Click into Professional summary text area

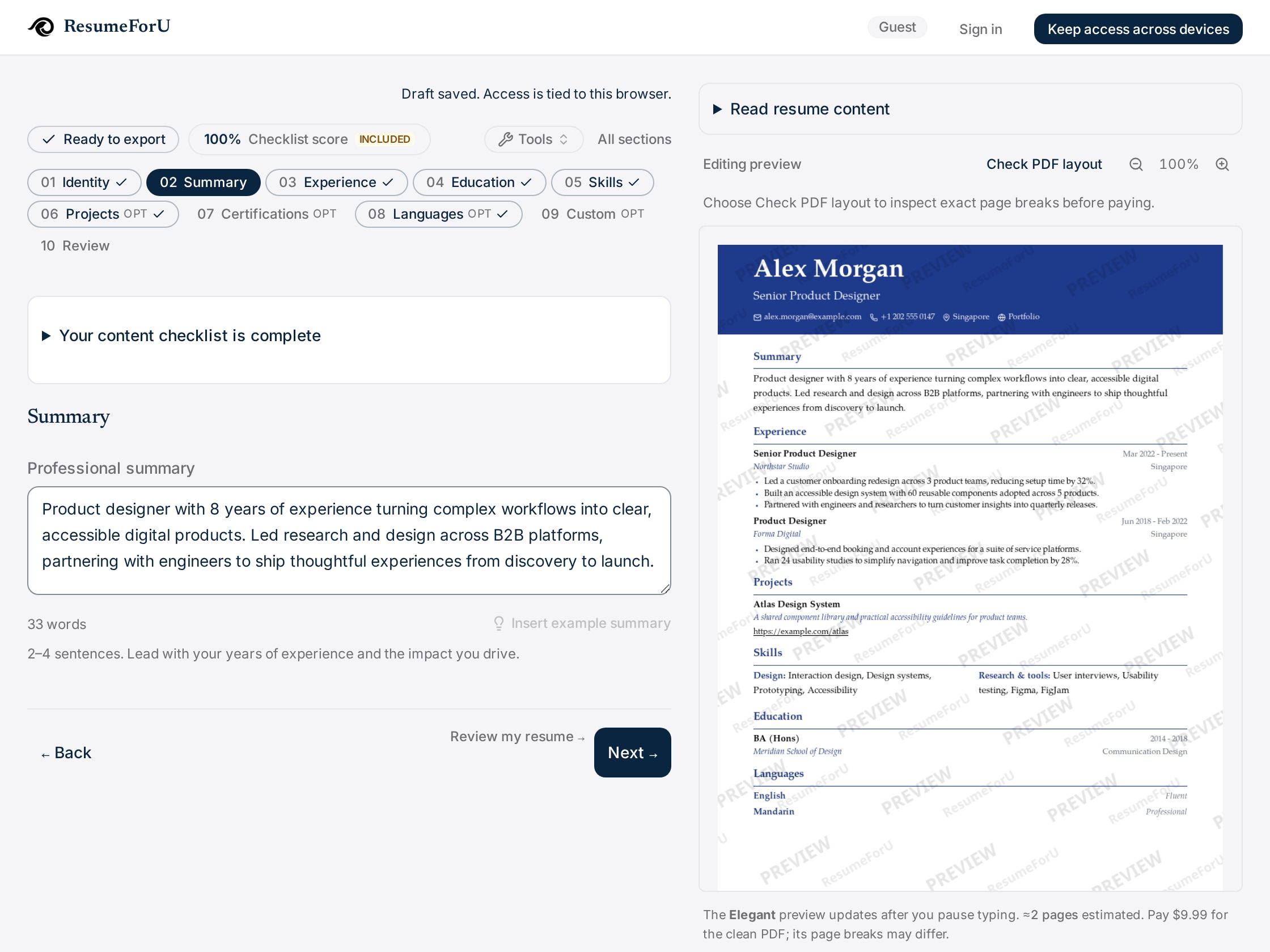pos(349,541)
